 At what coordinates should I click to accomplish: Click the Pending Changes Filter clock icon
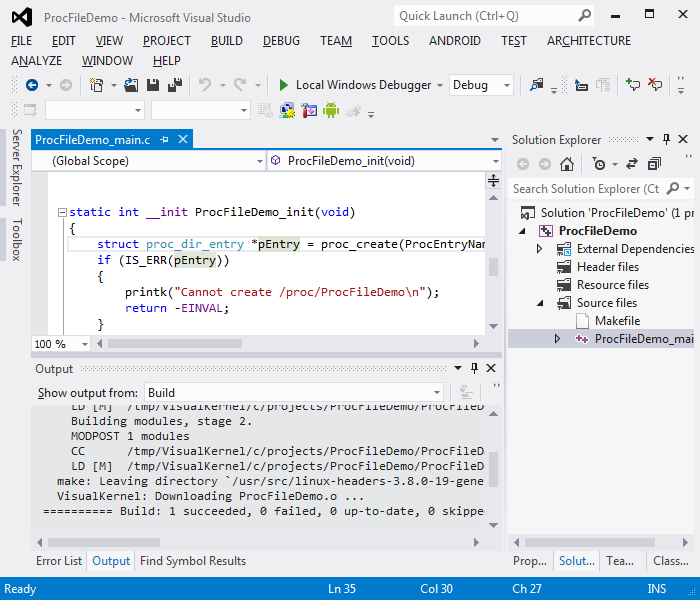[x=599, y=164]
